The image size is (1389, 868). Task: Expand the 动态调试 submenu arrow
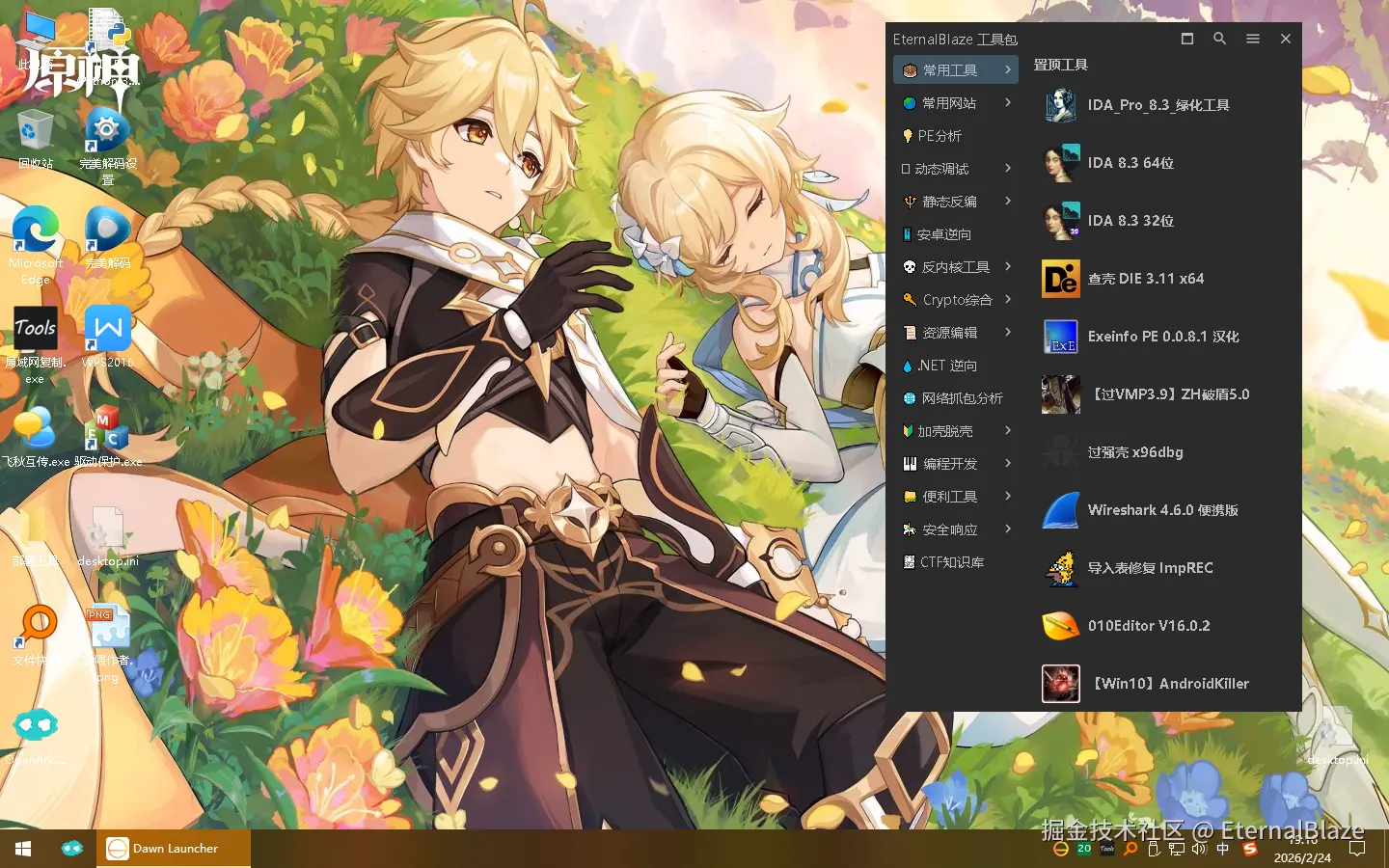tap(1008, 168)
